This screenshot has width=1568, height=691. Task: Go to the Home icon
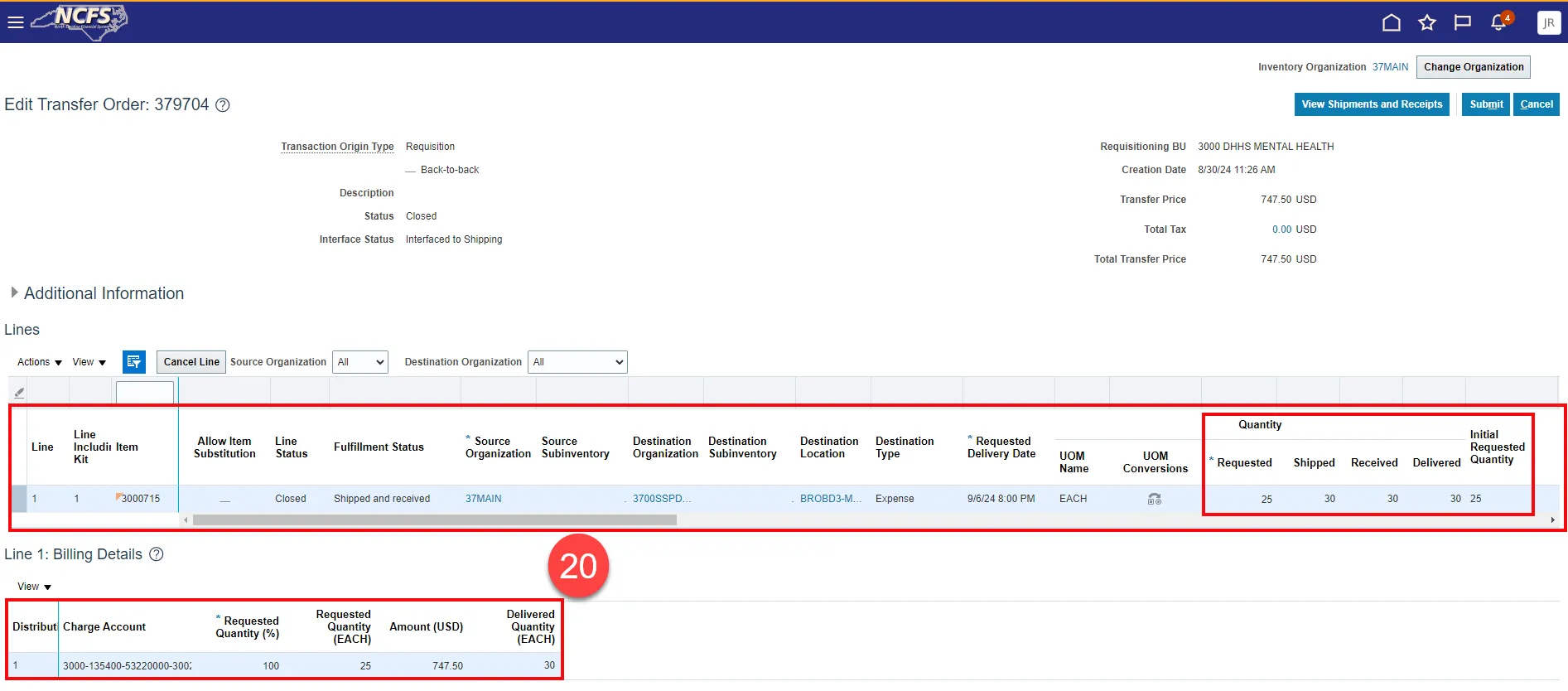tap(1391, 23)
